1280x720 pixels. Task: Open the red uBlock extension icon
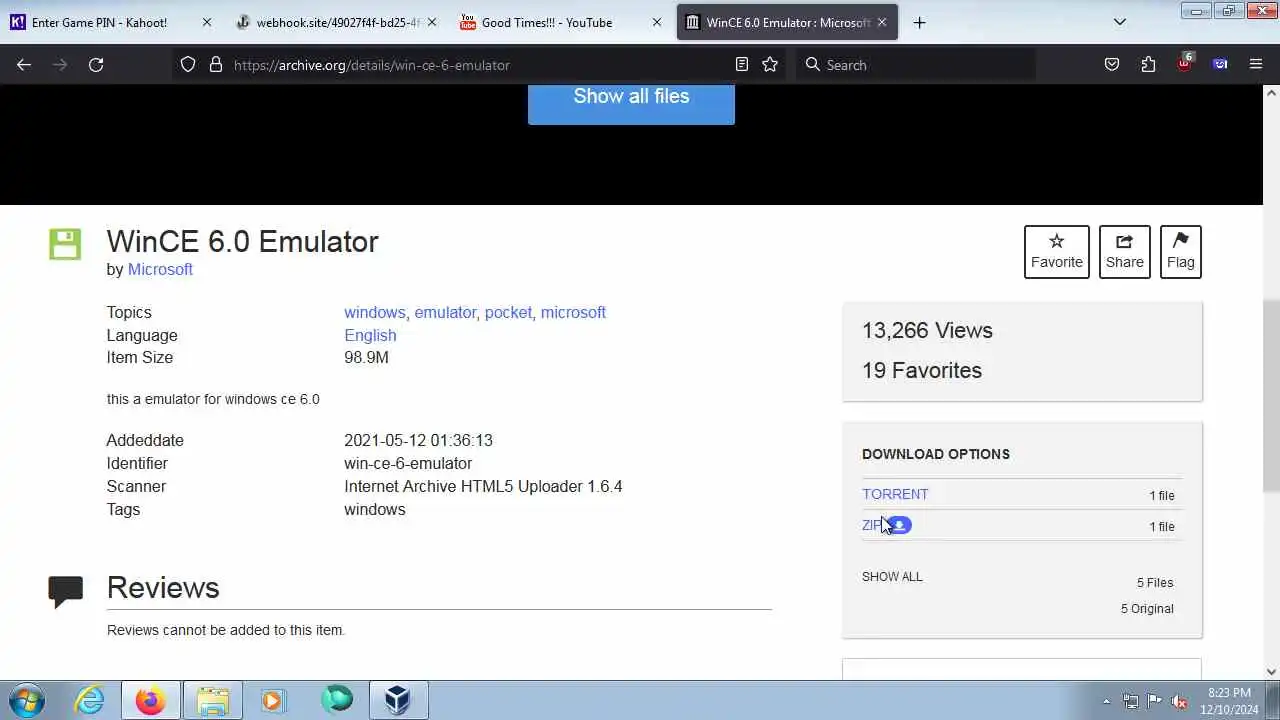(x=1184, y=63)
